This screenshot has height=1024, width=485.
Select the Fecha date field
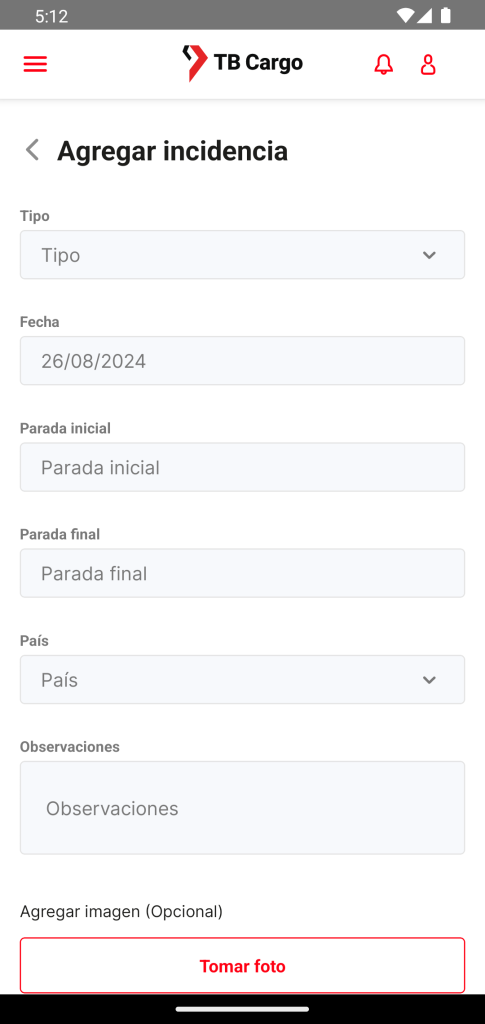(242, 360)
